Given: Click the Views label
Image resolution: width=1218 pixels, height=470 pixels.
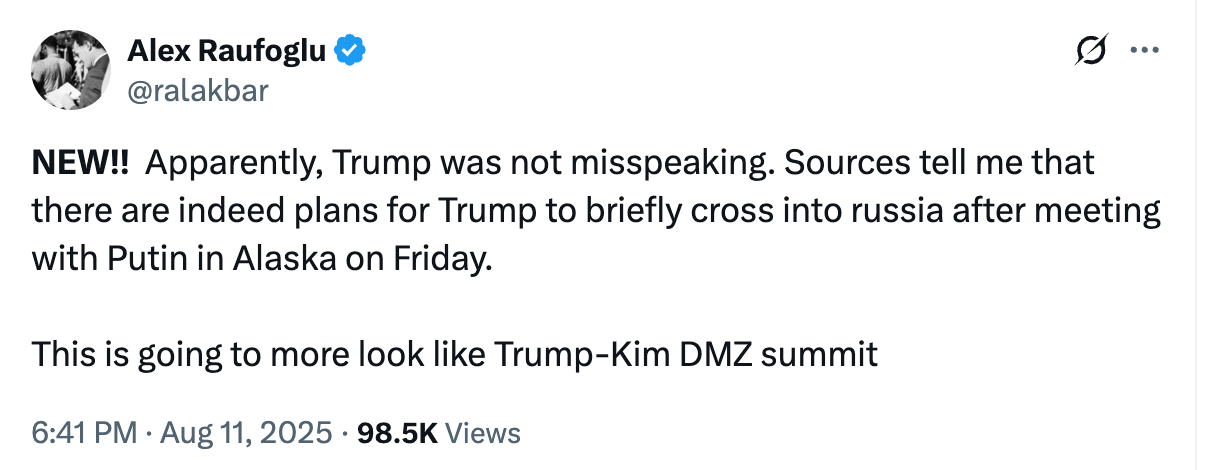Looking at the screenshot, I should pyautogui.click(x=483, y=433).
